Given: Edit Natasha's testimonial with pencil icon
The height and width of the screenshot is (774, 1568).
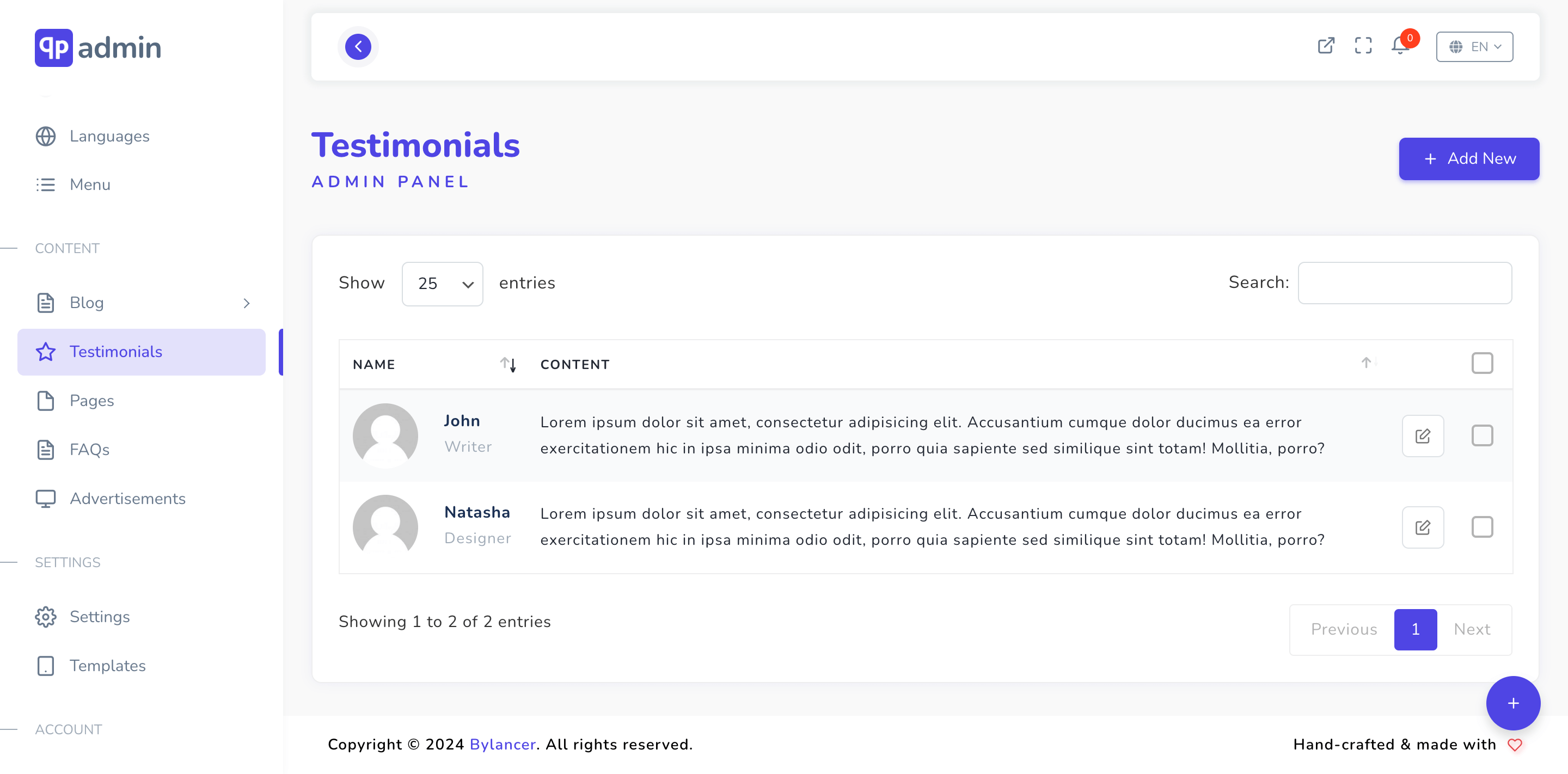Looking at the screenshot, I should pyautogui.click(x=1423, y=527).
